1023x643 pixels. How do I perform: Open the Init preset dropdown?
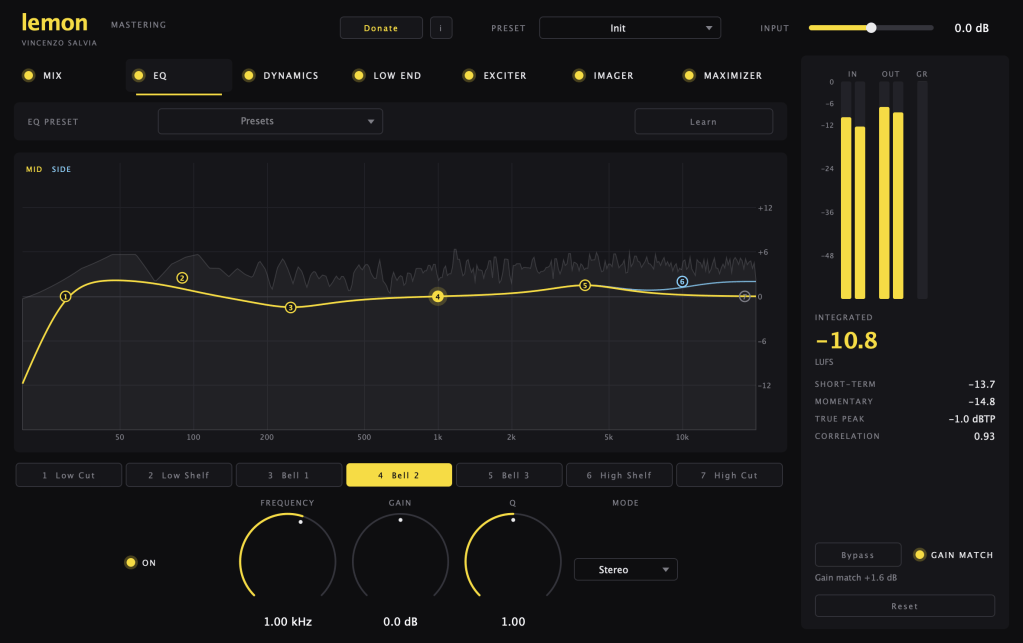(630, 28)
